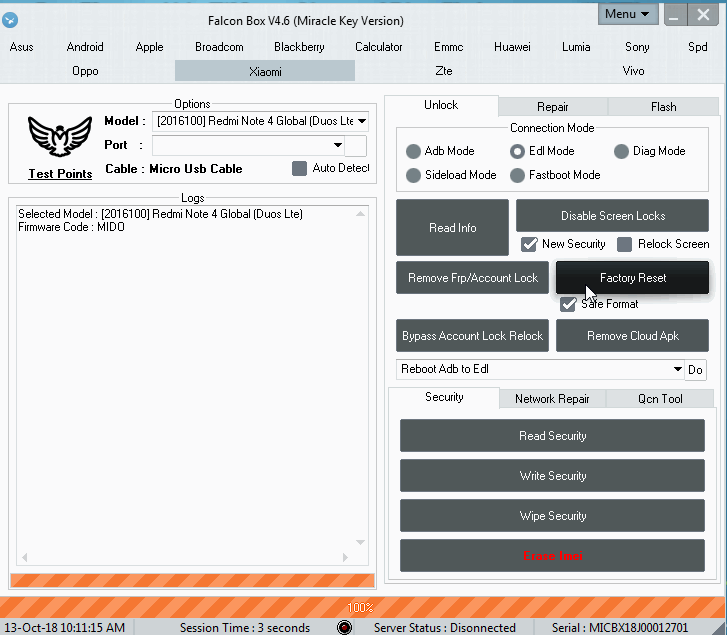Switch to the Flash tab
The height and width of the screenshot is (635, 727).
point(663,107)
